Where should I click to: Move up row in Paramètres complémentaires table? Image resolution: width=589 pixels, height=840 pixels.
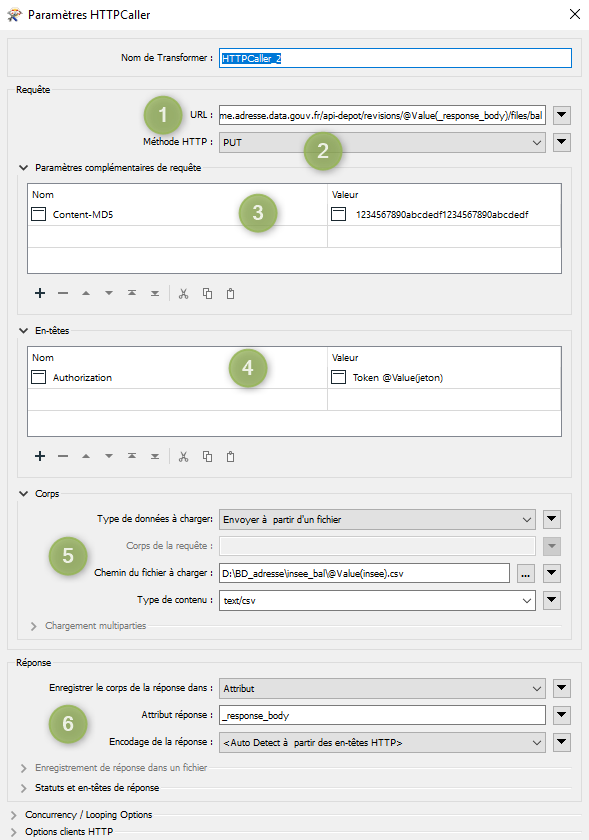click(x=86, y=293)
